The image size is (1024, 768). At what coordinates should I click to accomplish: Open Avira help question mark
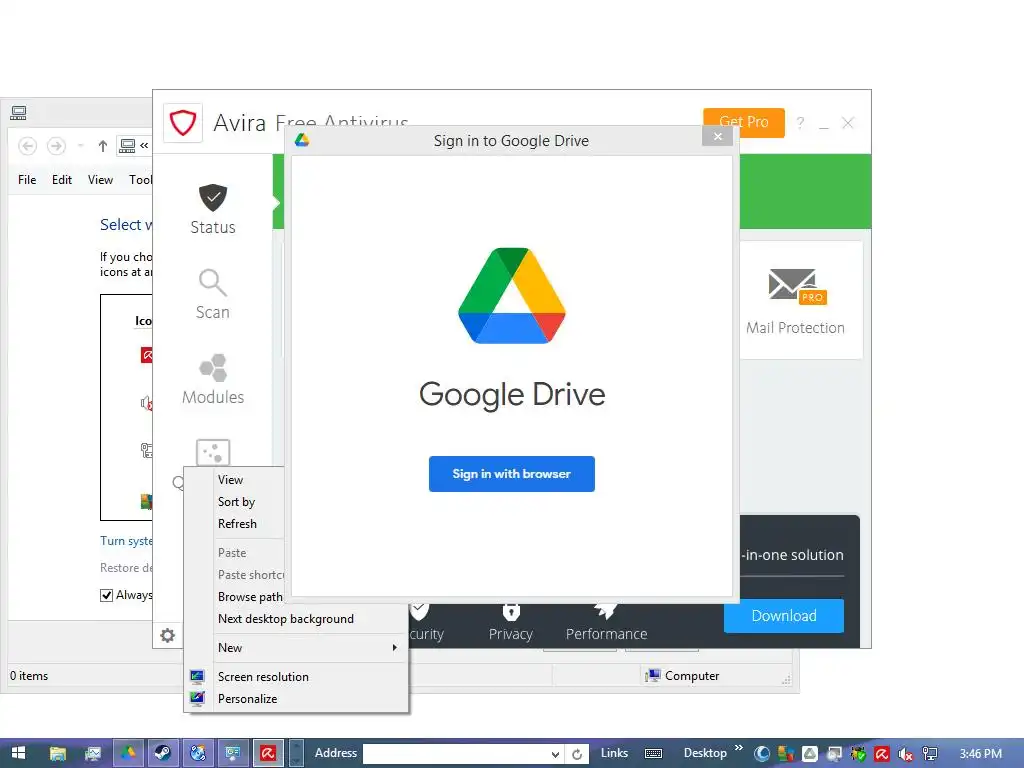coord(801,123)
